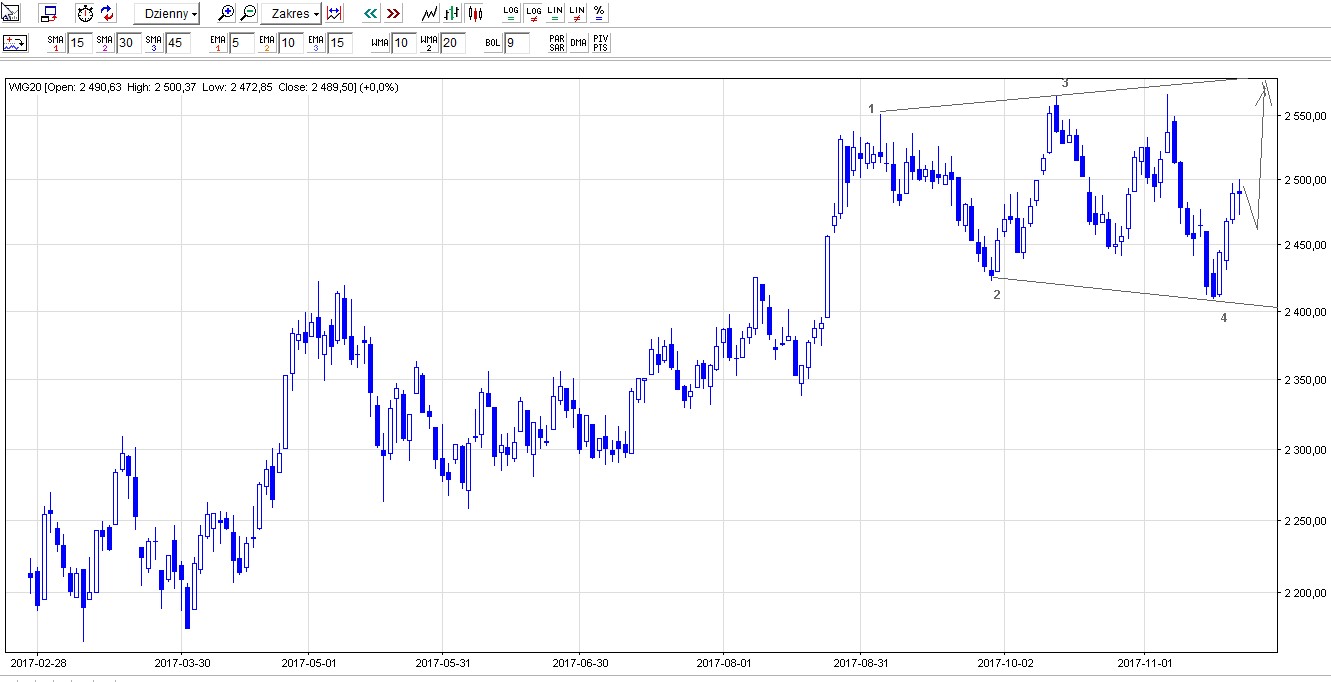Edit WMA 2 period field value 20

pyautogui.click(x=452, y=43)
